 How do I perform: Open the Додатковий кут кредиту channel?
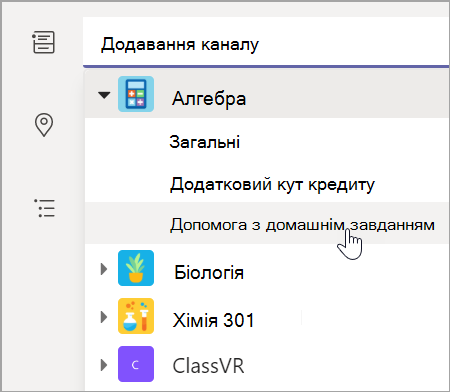[x=267, y=184]
